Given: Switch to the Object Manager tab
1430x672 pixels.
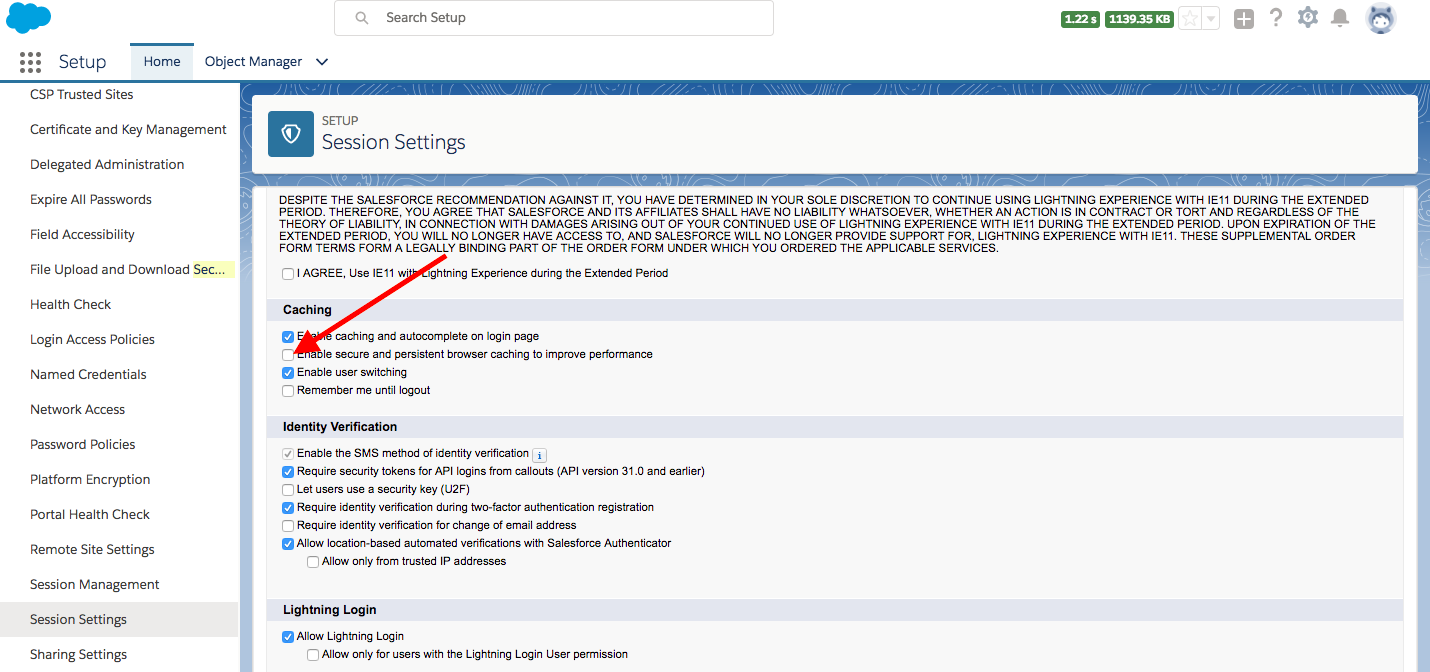Looking at the screenshot, I should coord(253,62).
